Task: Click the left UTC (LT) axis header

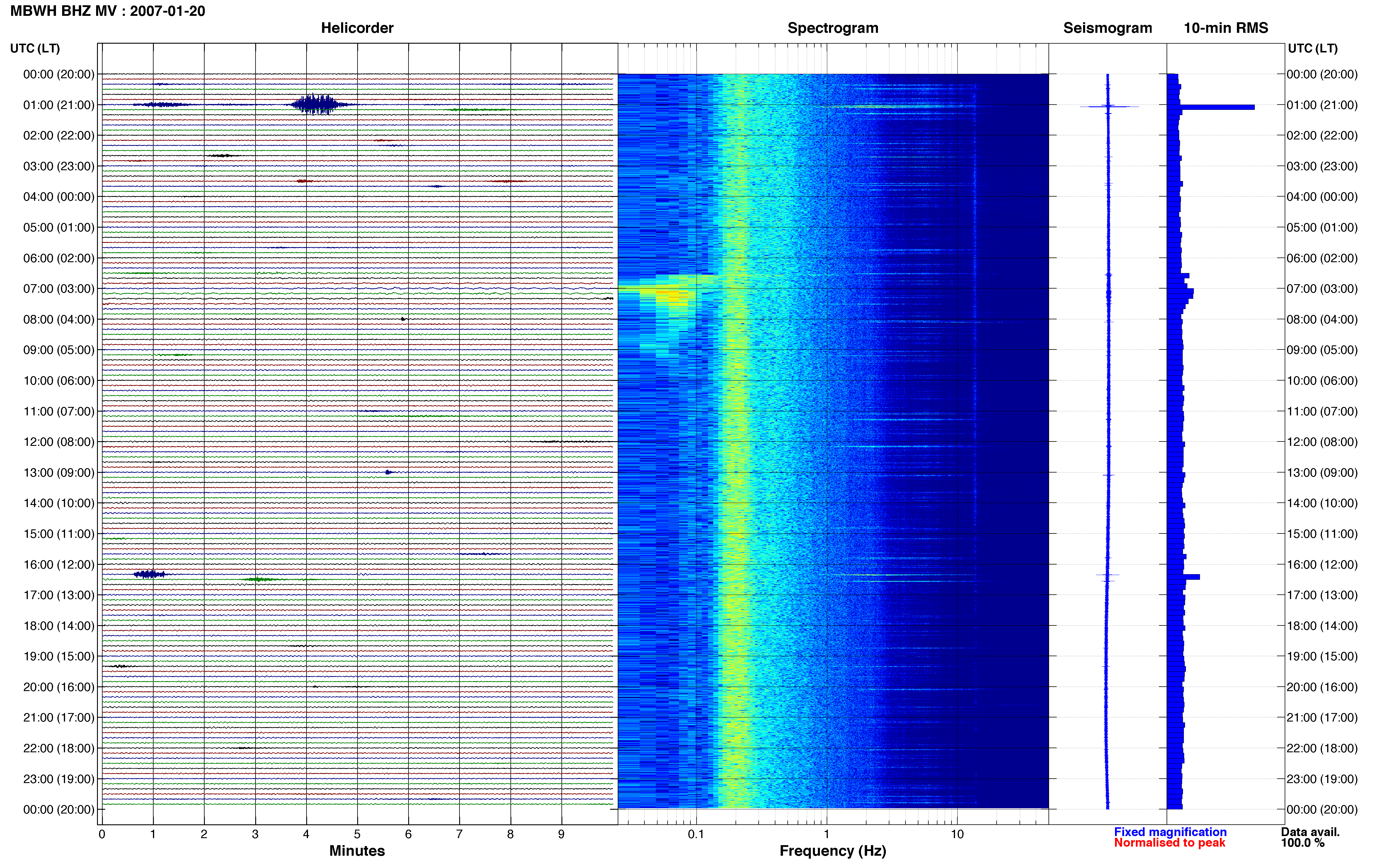Action: 35,48
